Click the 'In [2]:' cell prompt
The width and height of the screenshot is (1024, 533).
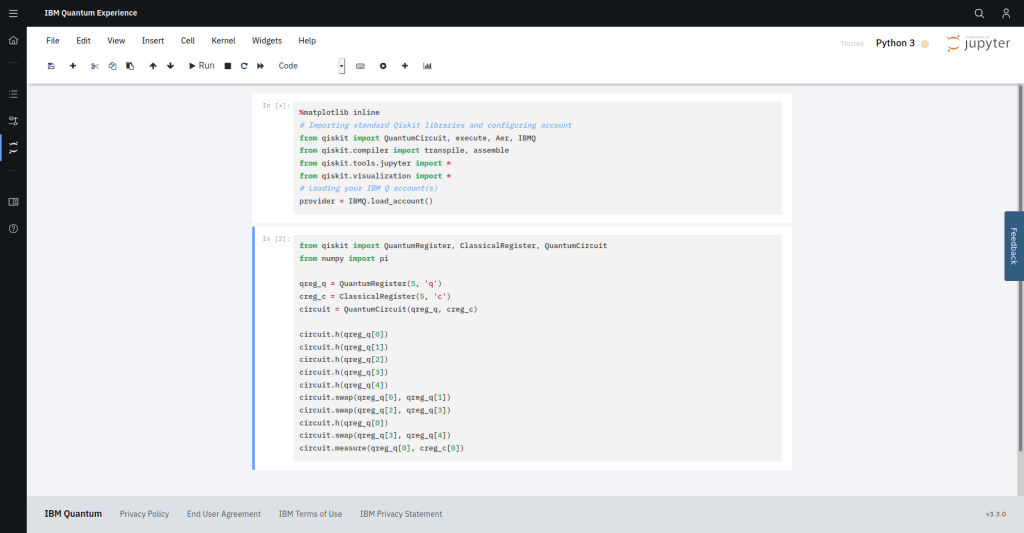coord(276,239)
